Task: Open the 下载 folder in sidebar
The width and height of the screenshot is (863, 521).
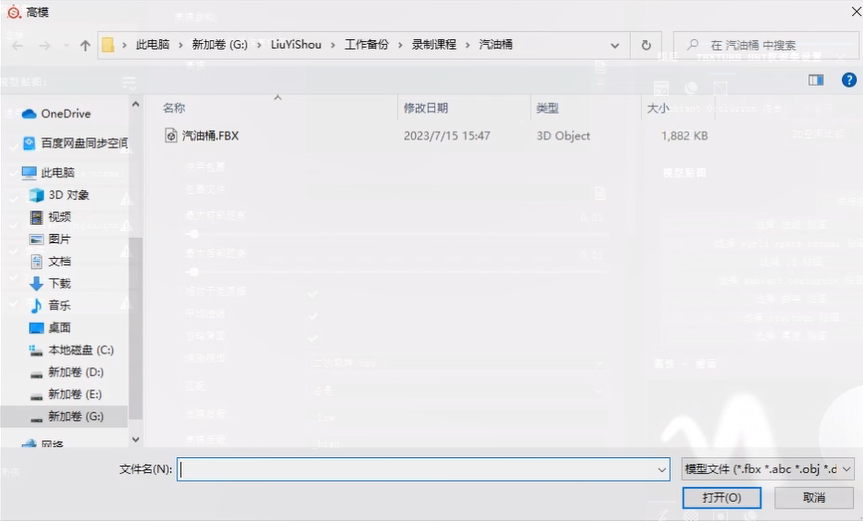Action: (59, 283)
